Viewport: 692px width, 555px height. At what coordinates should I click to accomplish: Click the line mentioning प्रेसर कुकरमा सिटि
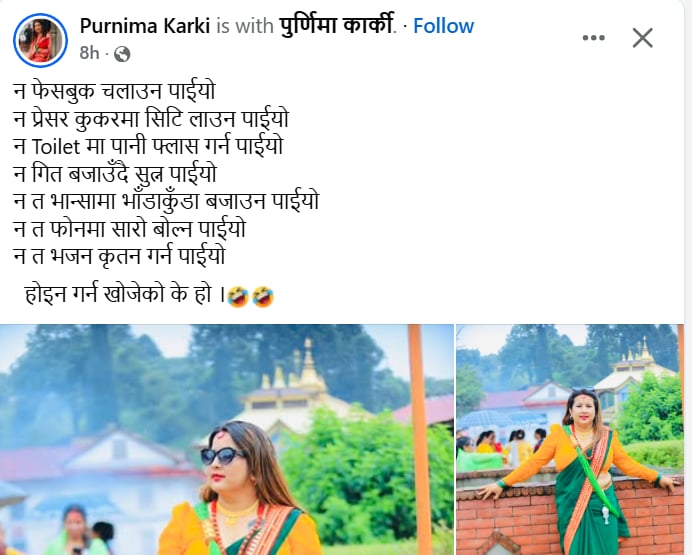click(x=151, y=119)
